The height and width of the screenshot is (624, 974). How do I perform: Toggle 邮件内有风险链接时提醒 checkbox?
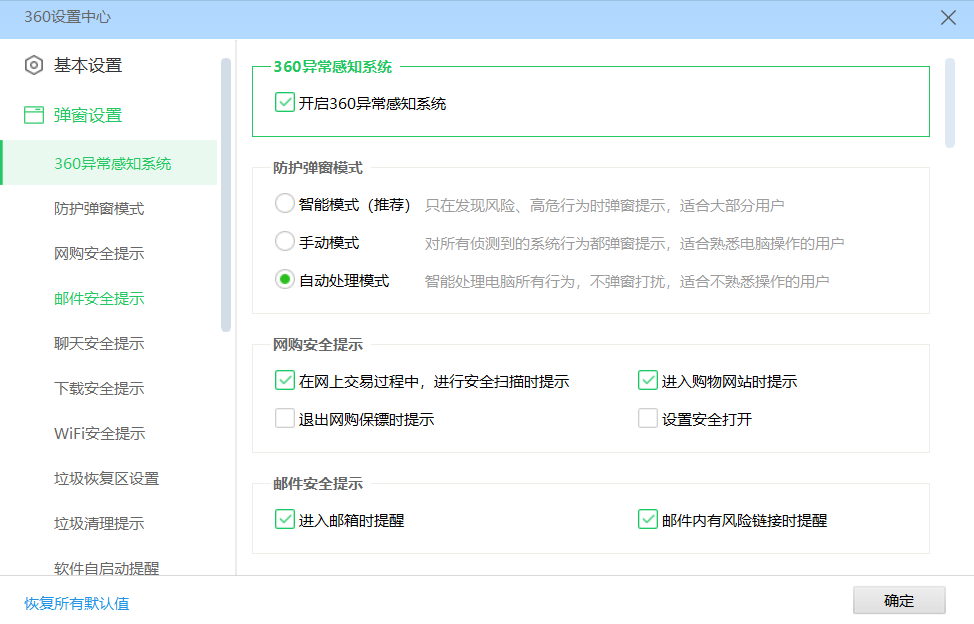[647, 519]
